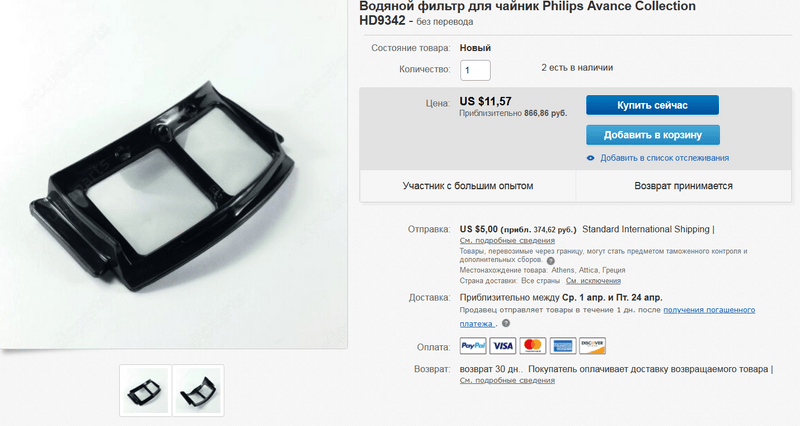Open См. подробные сведения under shipping
Image resolution: width=800 pixels, height=426 pixels.
pos(507,240)
